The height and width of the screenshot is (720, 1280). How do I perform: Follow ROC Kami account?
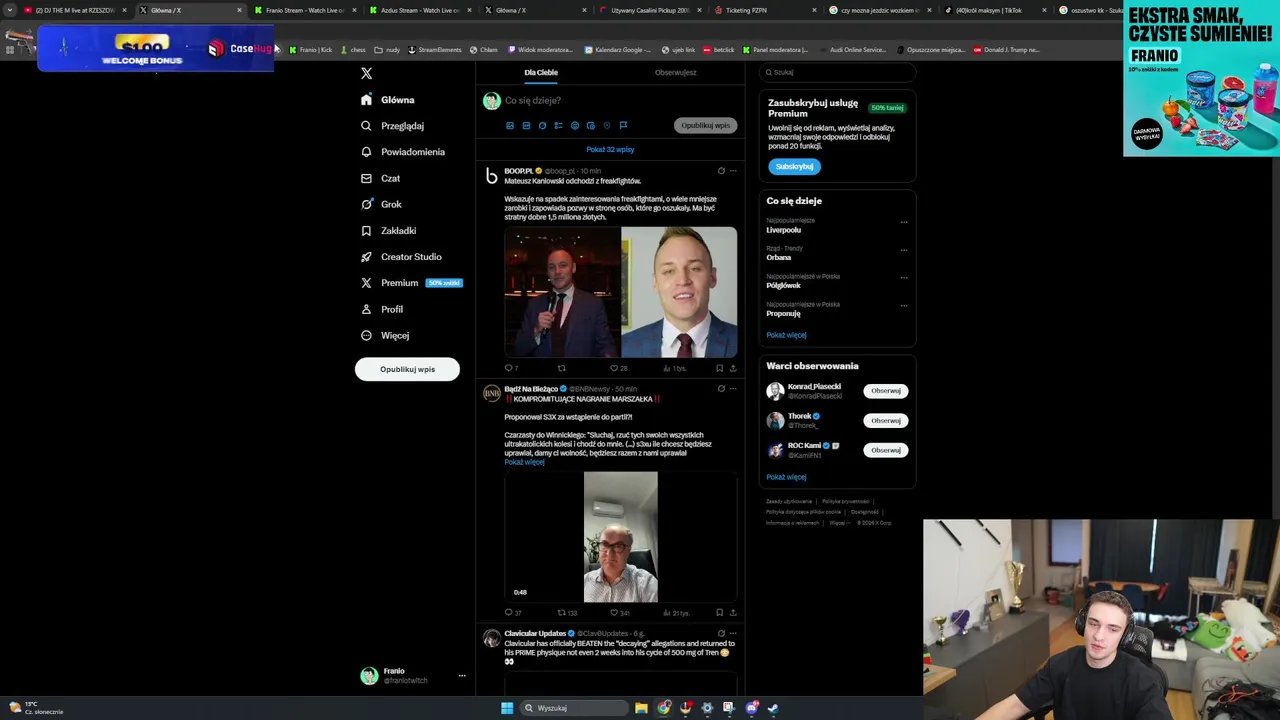click(x=886, y=450)
